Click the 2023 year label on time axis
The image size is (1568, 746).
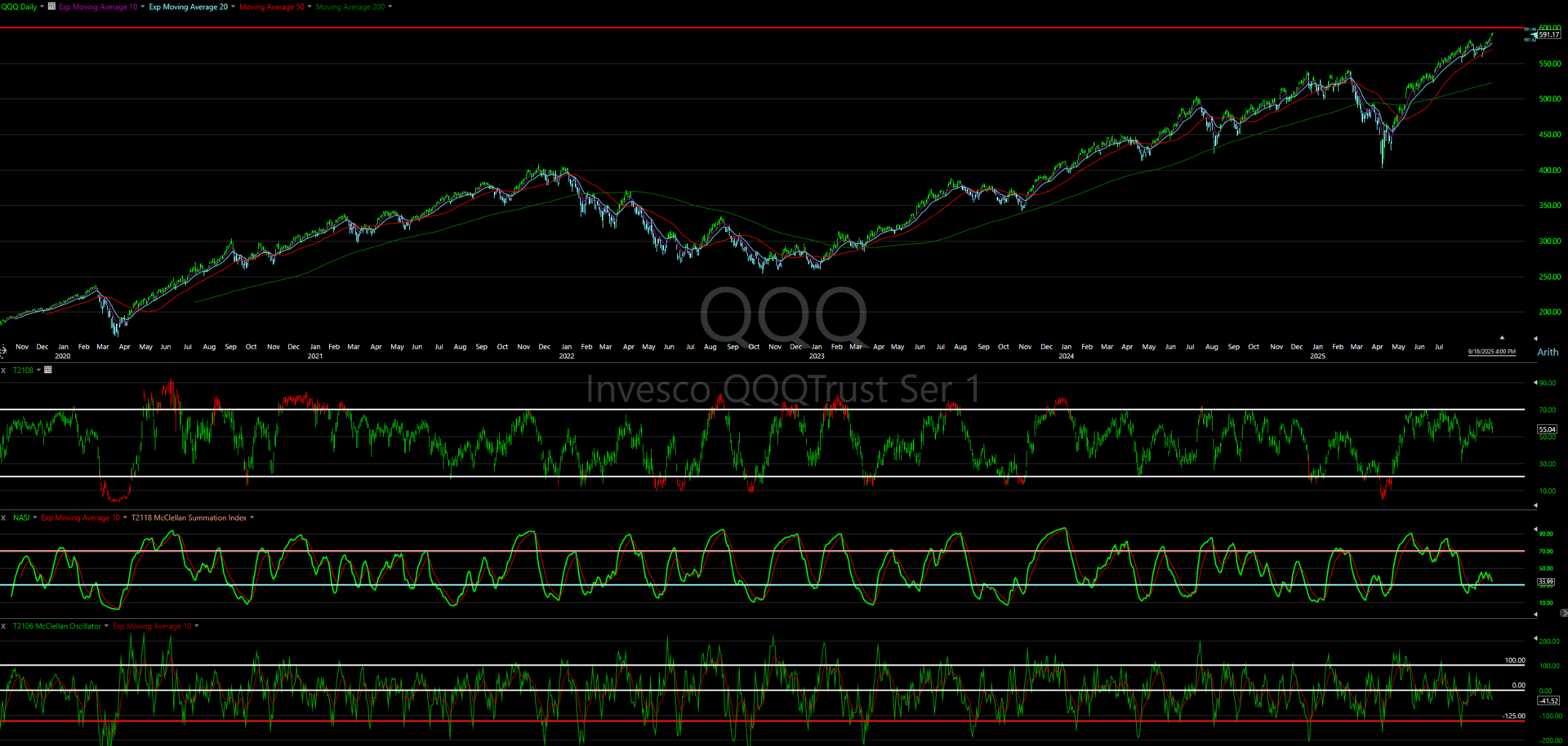(x=817, y=356)
